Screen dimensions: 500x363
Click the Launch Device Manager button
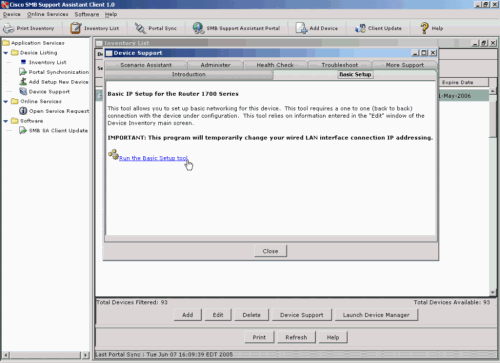pos(376,315)
